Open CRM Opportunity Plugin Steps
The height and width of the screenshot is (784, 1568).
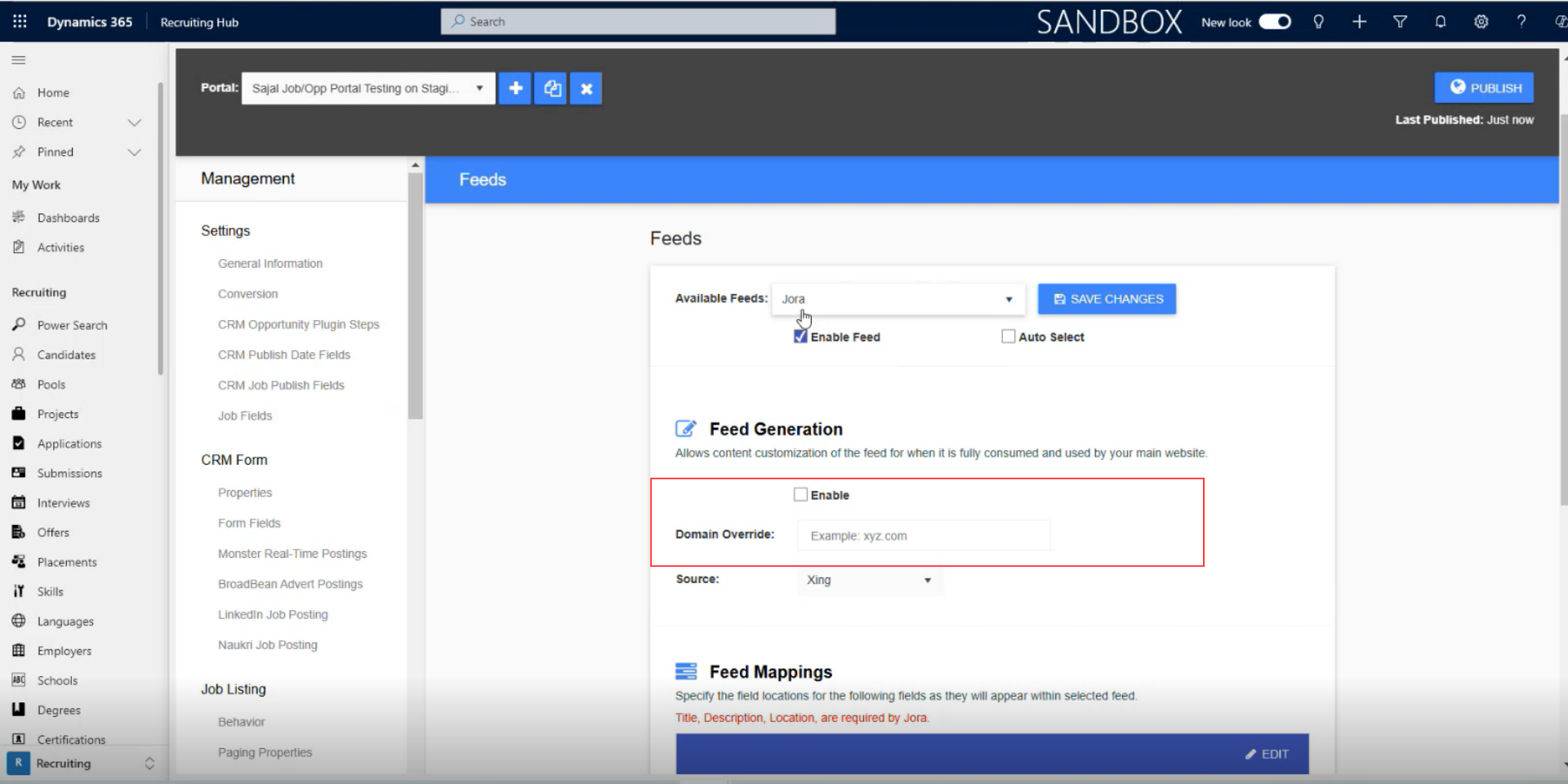(x=299, y=324)
